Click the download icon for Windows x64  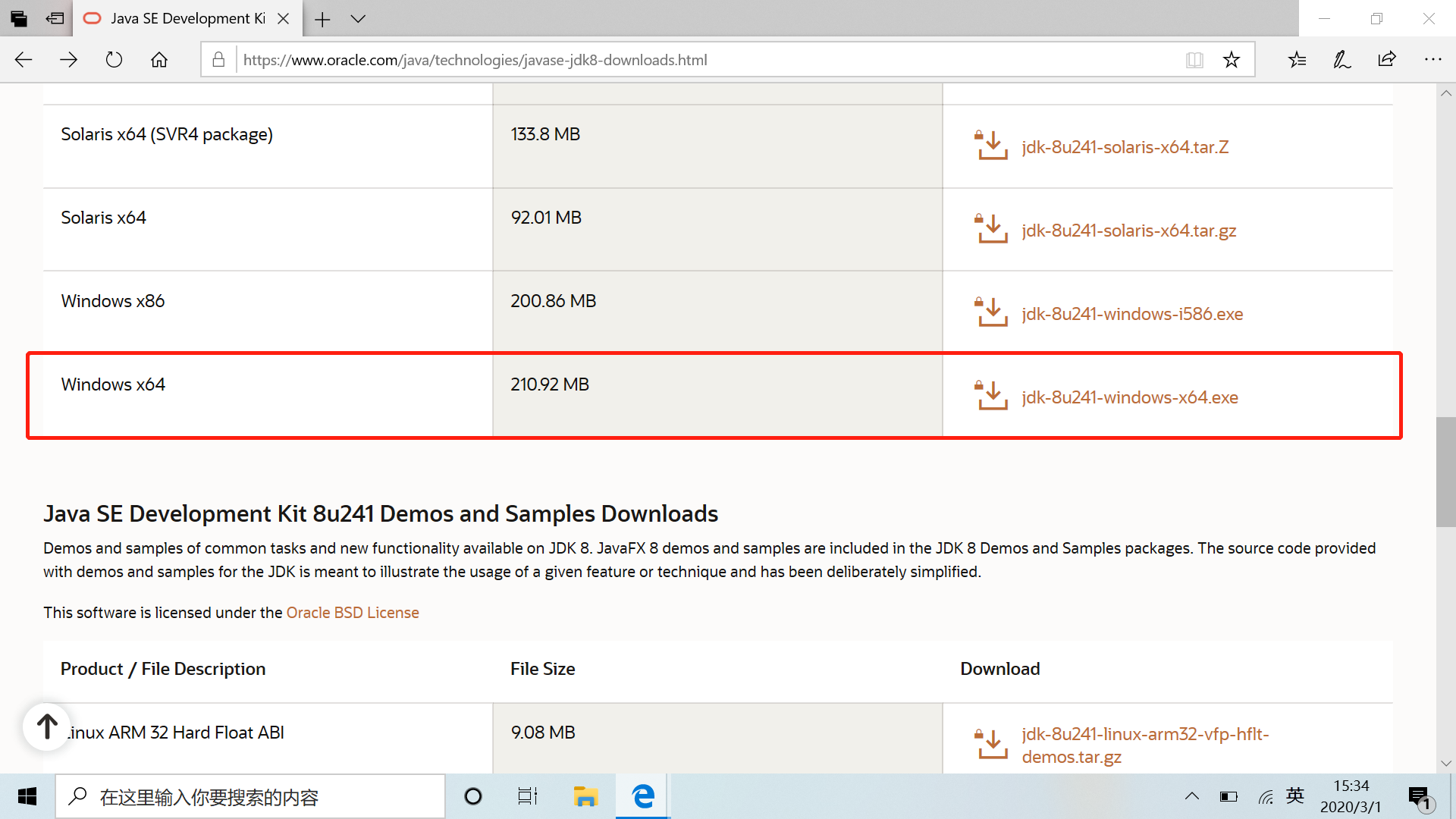991,396
